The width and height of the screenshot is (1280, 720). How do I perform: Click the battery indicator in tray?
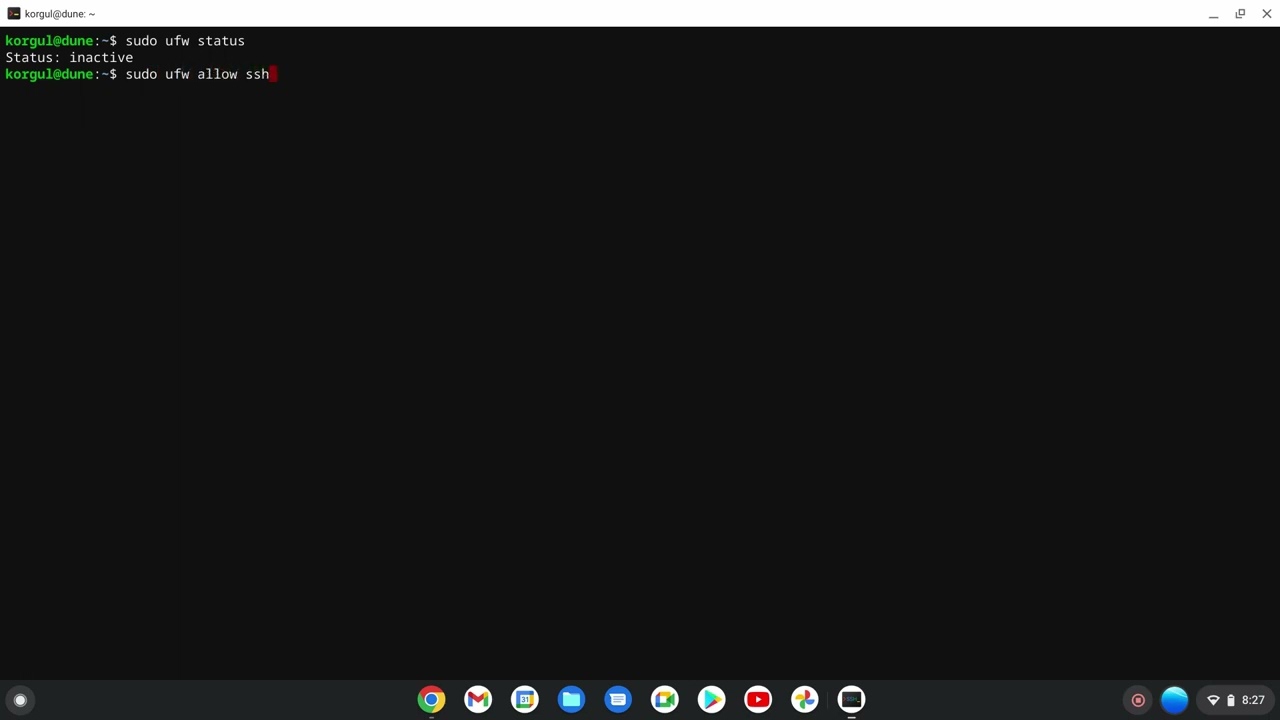pos(1231,701)
